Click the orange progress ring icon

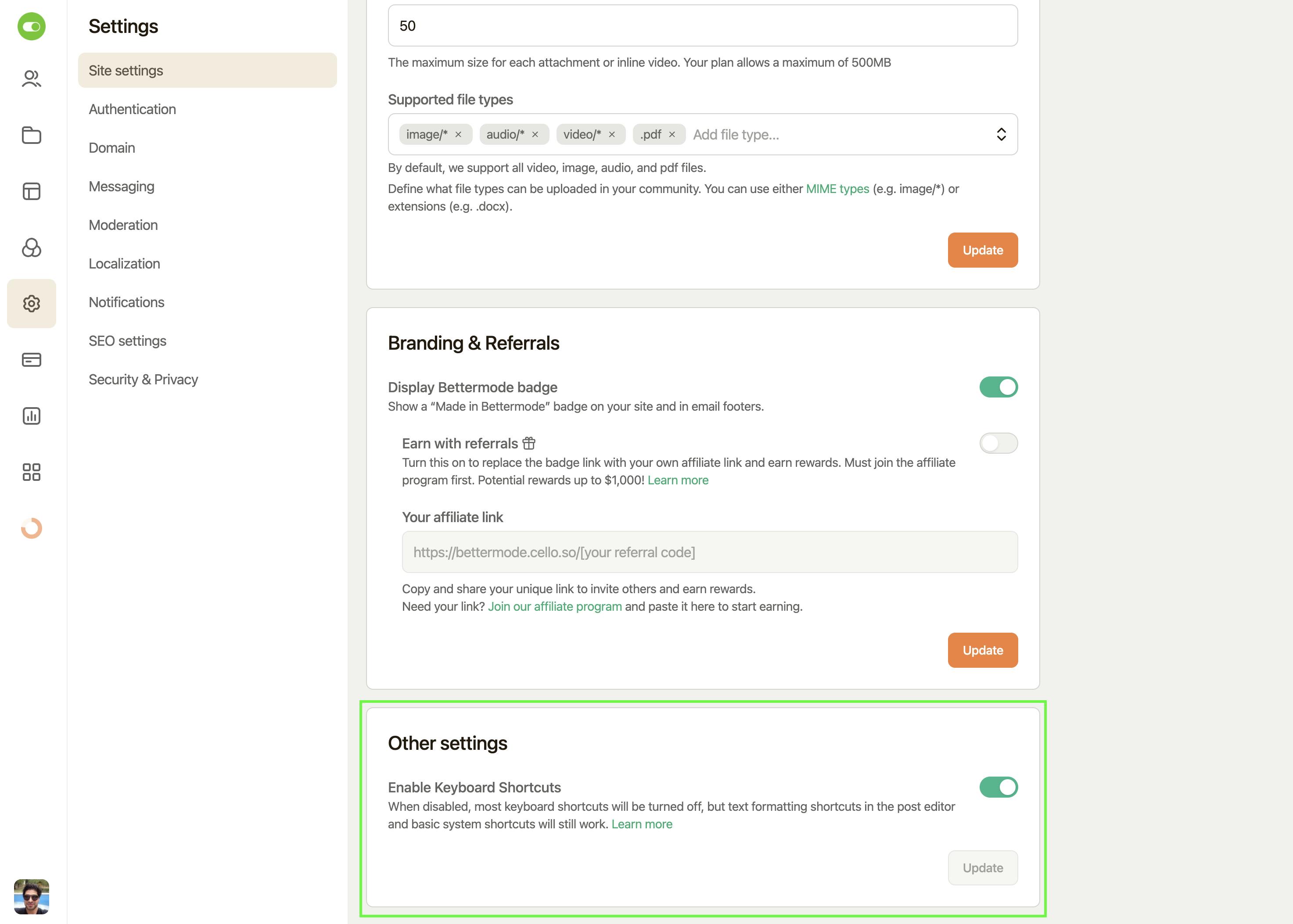pos(31,528)
